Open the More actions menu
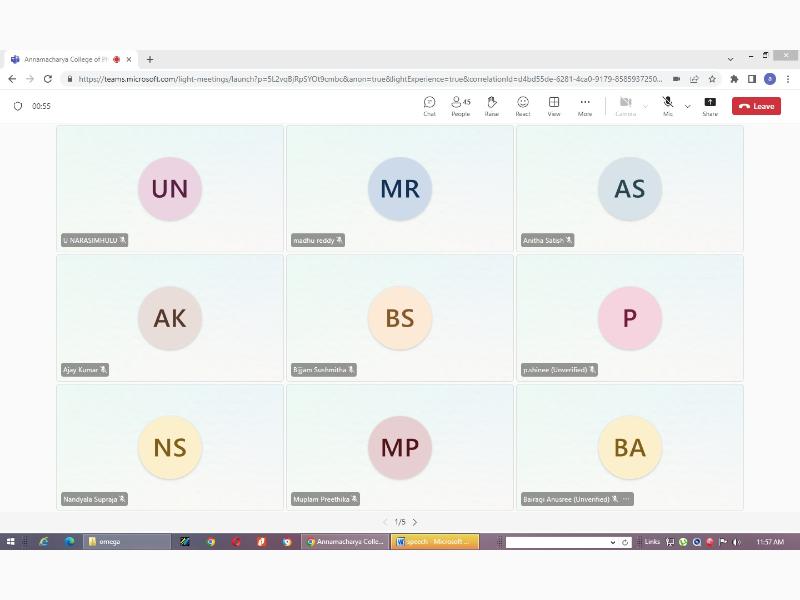Image resolution: width=800 pixels, height=600 pixels. (585, 105)
